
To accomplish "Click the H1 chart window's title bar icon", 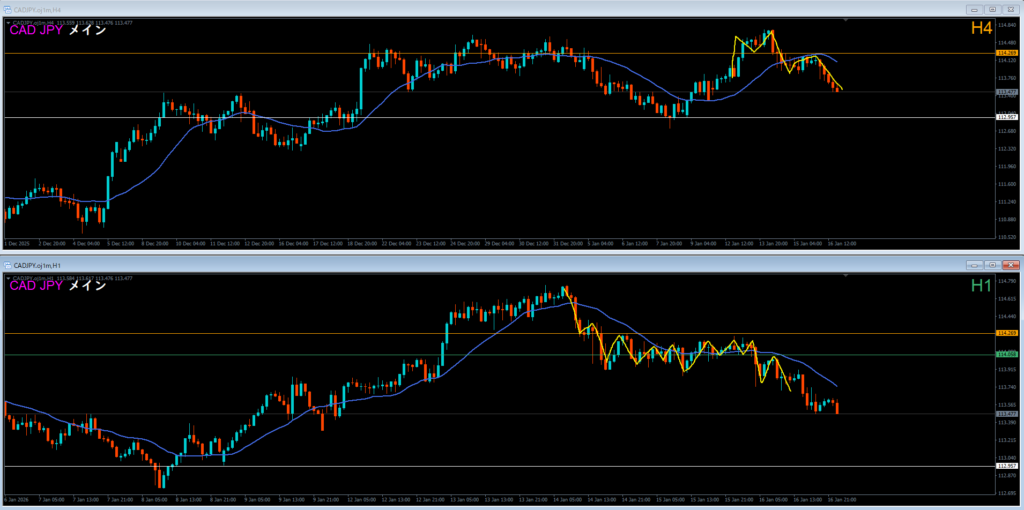I will (x=7, y=265).
